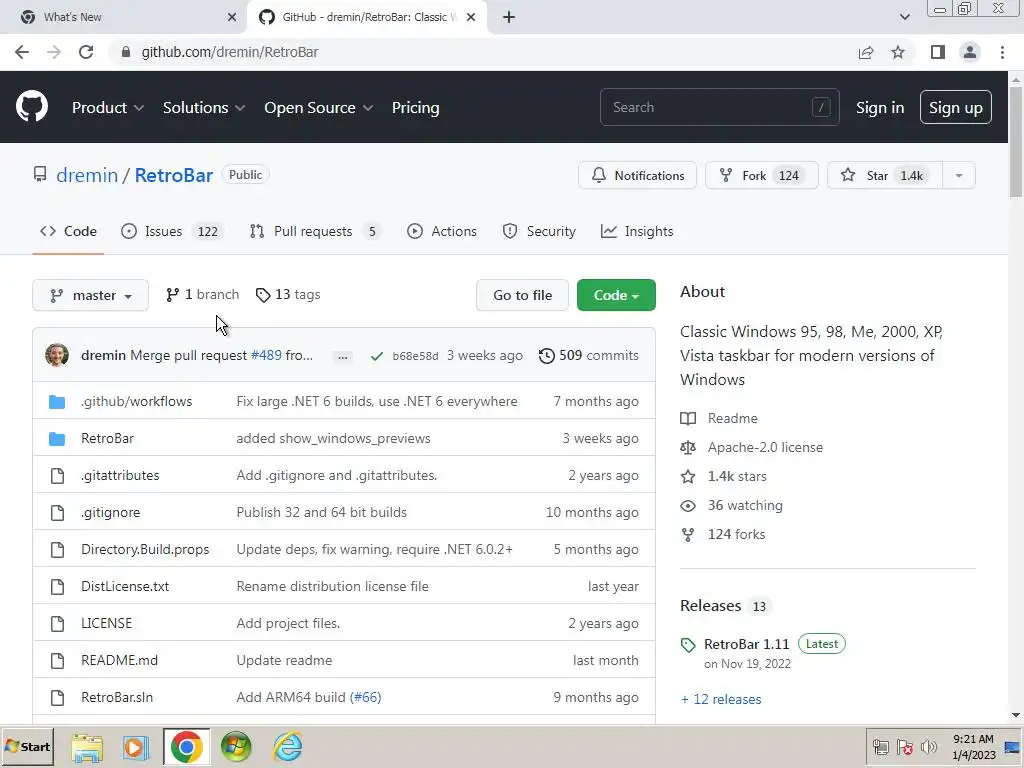
Task: Click the RetroBar folder icon
Action: pos(57,439)
